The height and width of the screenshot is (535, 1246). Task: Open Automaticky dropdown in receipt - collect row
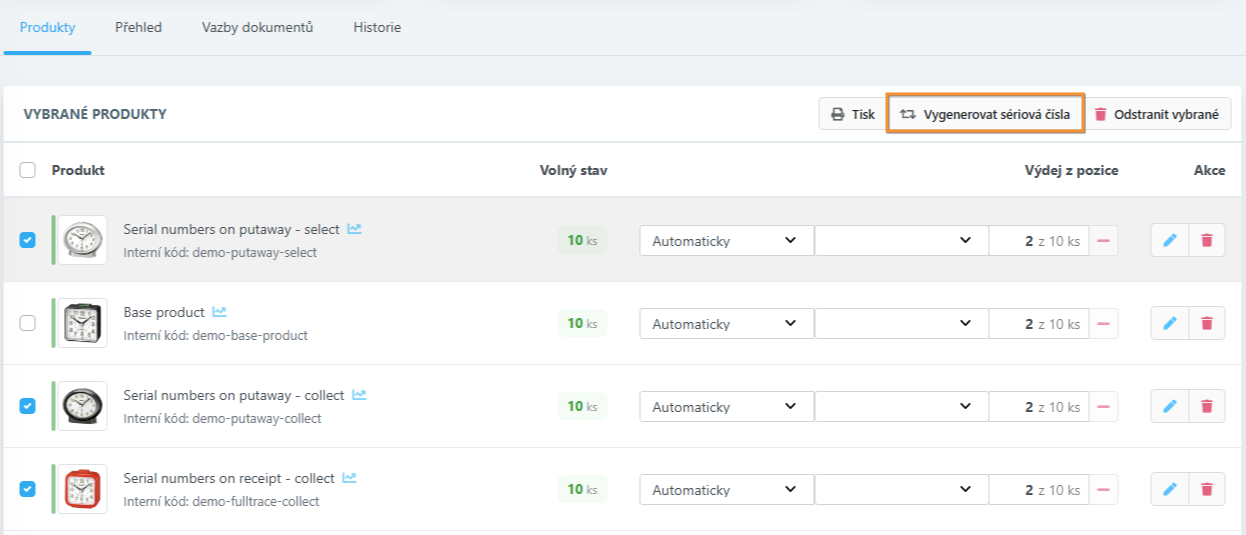pyautogui.click(x=725, y=490)
